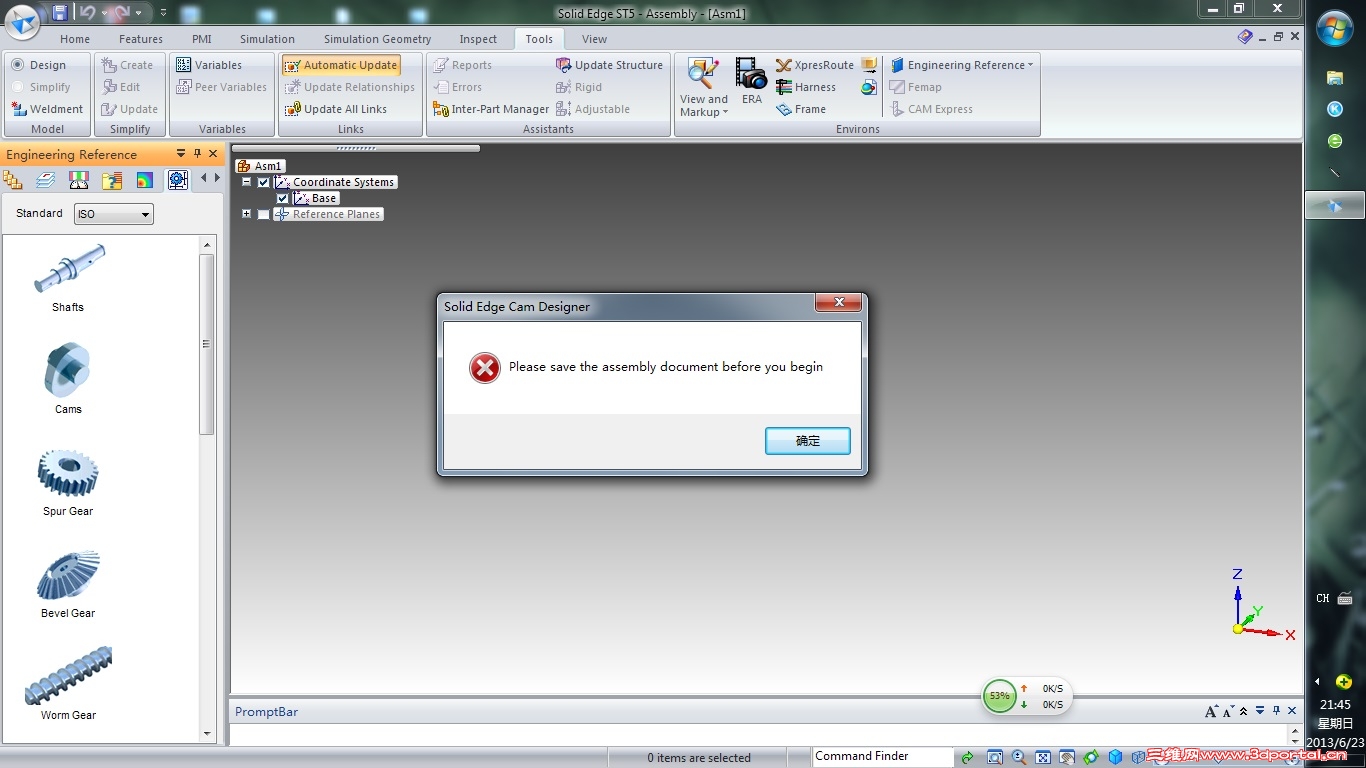Click the Zoom Area status bar icon
The width and height of the screenshot is (1366, 768).
click(x=995, y=757)
